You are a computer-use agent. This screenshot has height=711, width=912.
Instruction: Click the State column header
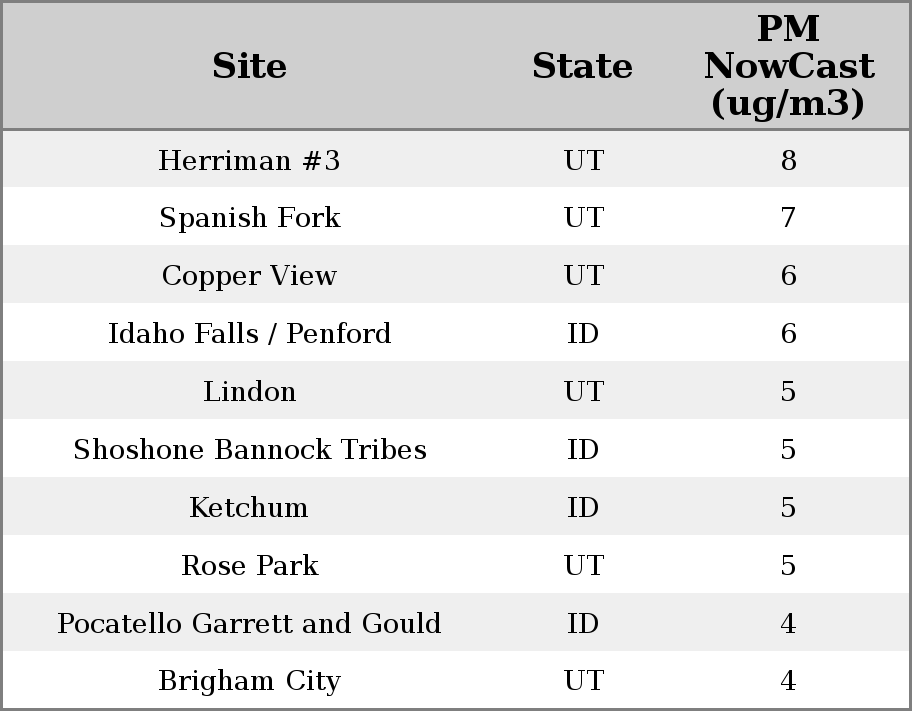pos(582,66)
